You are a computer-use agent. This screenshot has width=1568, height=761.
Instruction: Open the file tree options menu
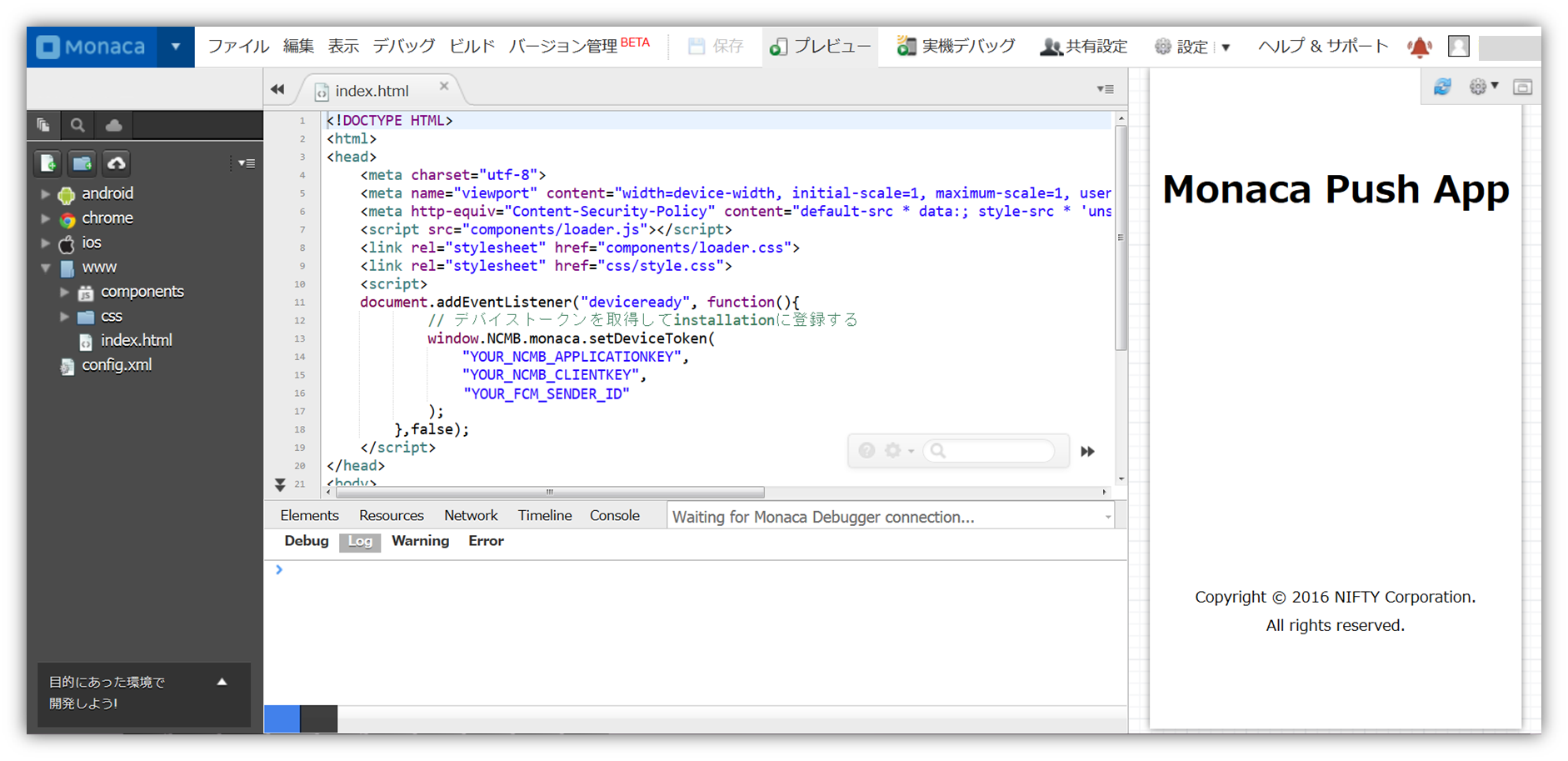pos(246,163)
